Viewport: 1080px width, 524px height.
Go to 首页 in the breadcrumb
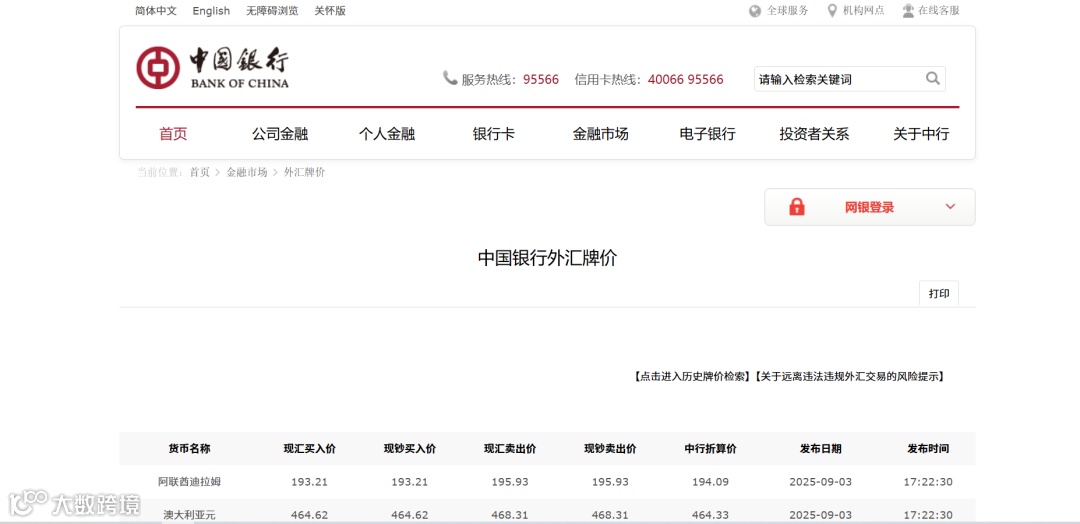tap(200, 172)
